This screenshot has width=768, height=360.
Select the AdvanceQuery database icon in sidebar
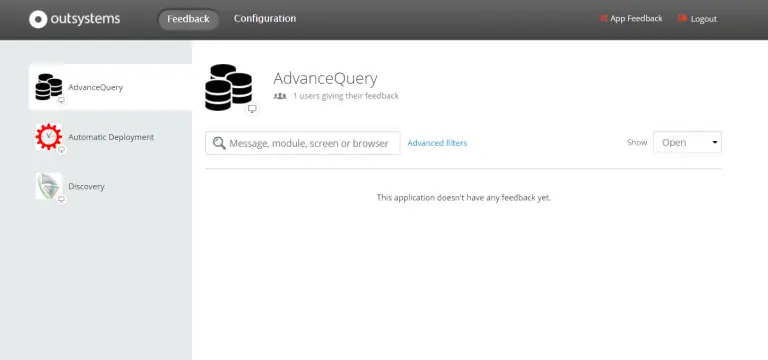tap(48, 87)
